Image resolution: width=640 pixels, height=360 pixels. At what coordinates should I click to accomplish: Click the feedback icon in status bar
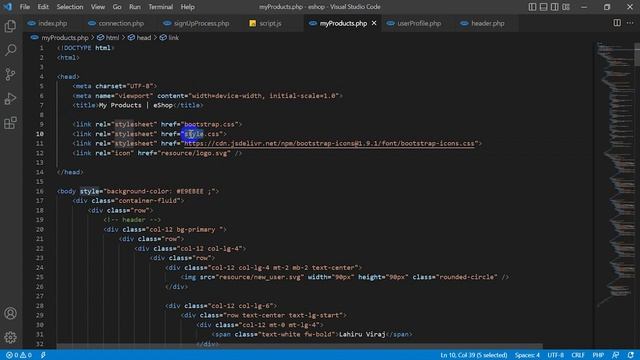tap(616, 355)
